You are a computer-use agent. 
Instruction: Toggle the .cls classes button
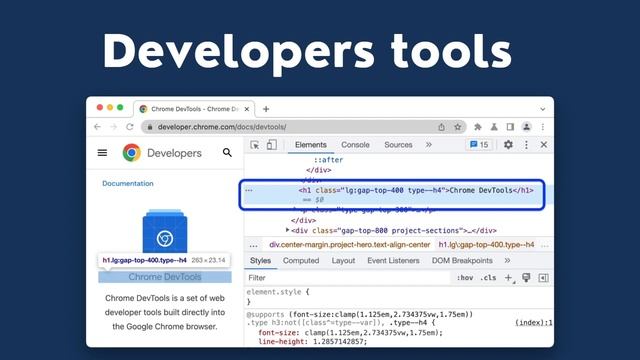click(488, 278)
